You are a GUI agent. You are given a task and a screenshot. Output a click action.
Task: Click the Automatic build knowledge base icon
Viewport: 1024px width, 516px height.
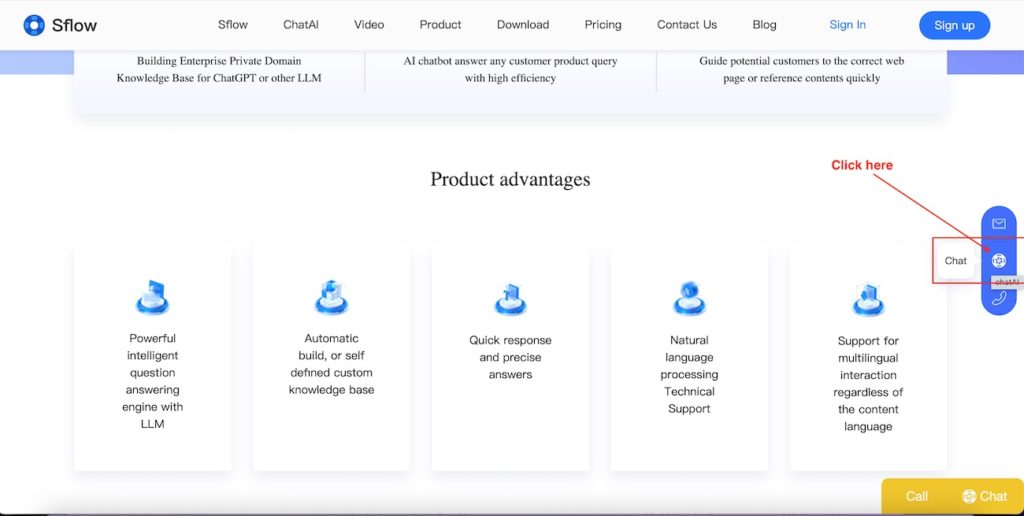331,297
